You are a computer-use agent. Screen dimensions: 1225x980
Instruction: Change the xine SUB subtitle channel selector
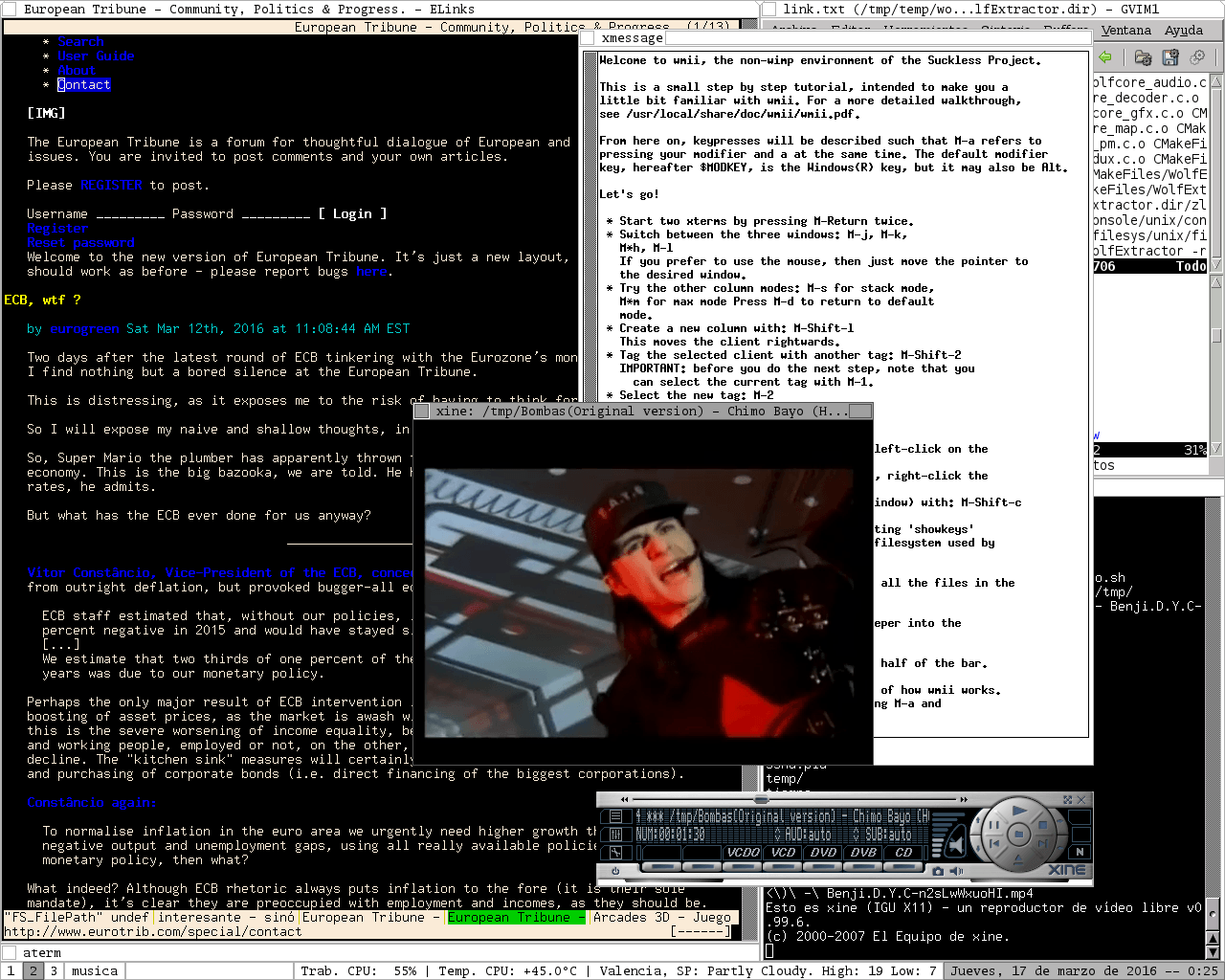(882, 835)
